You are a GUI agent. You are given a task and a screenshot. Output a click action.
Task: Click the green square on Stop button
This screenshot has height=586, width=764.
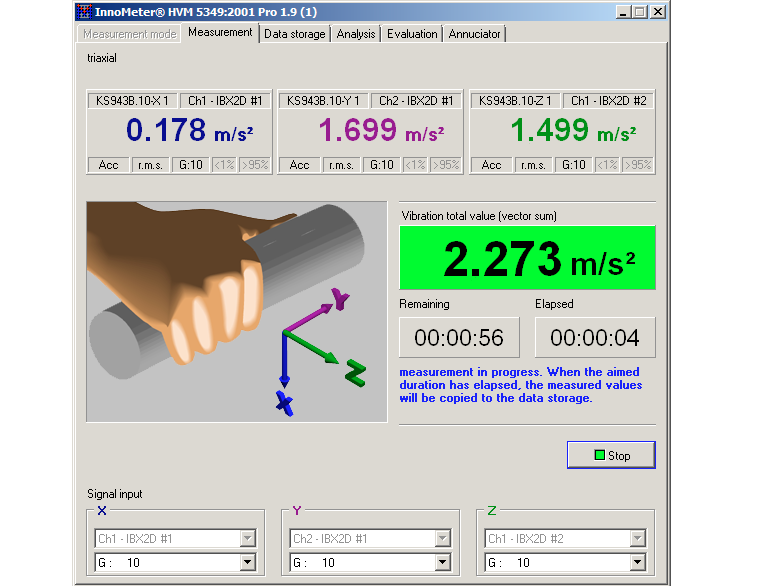(x=599, y=455)
